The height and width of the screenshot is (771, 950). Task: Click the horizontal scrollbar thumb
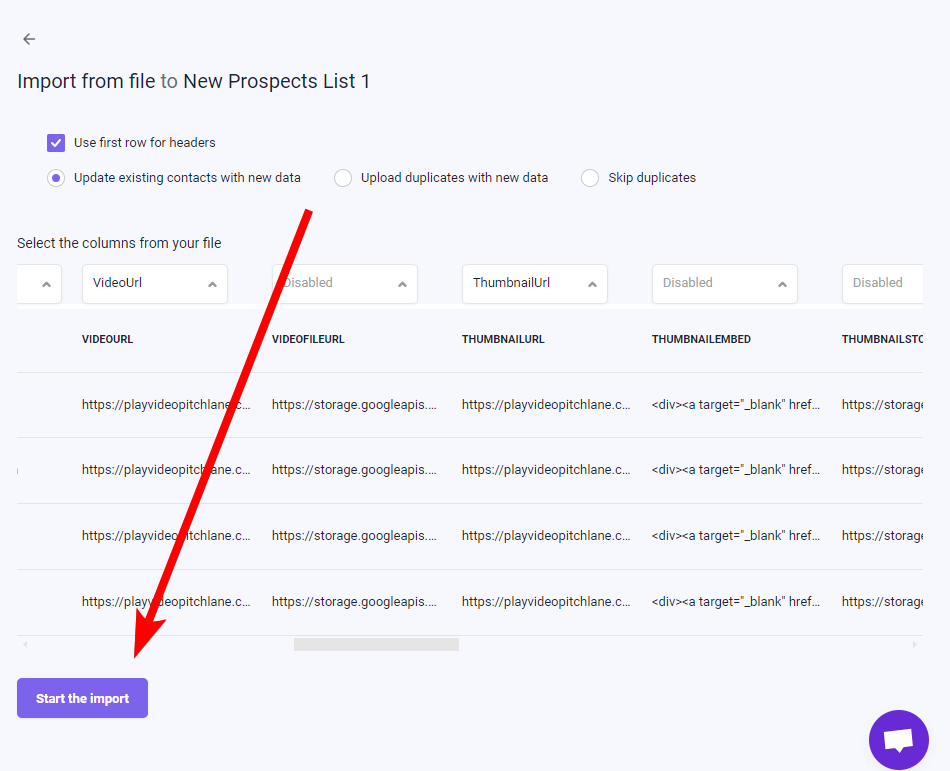tap(376, 644)
